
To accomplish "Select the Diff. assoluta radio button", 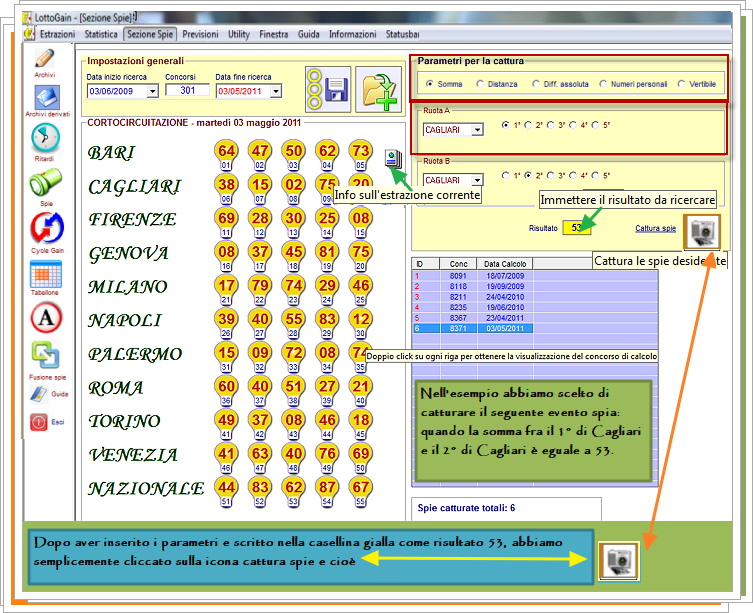I will (x=535, y=84).
